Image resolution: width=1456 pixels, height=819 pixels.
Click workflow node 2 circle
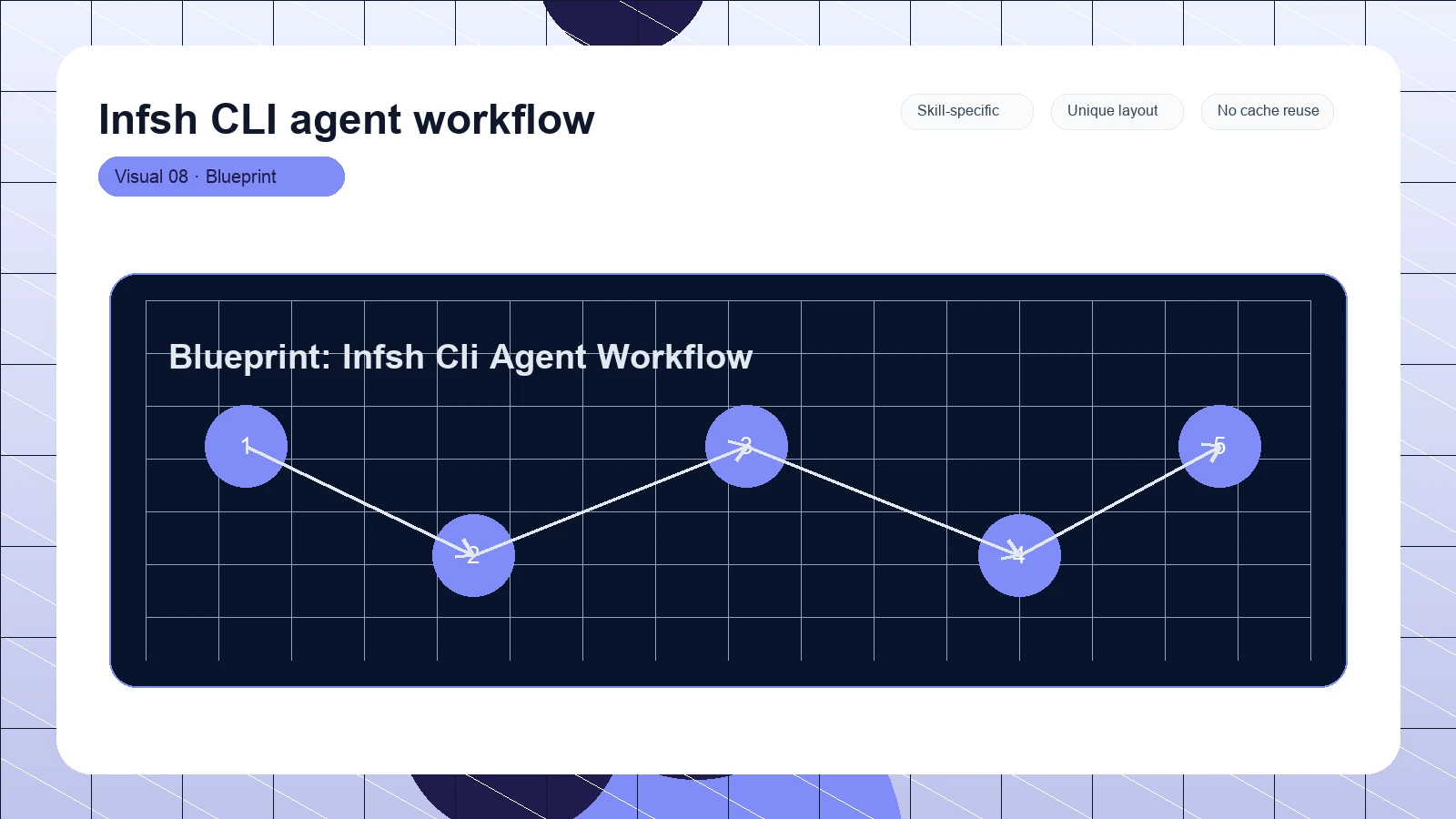(473, 555)
